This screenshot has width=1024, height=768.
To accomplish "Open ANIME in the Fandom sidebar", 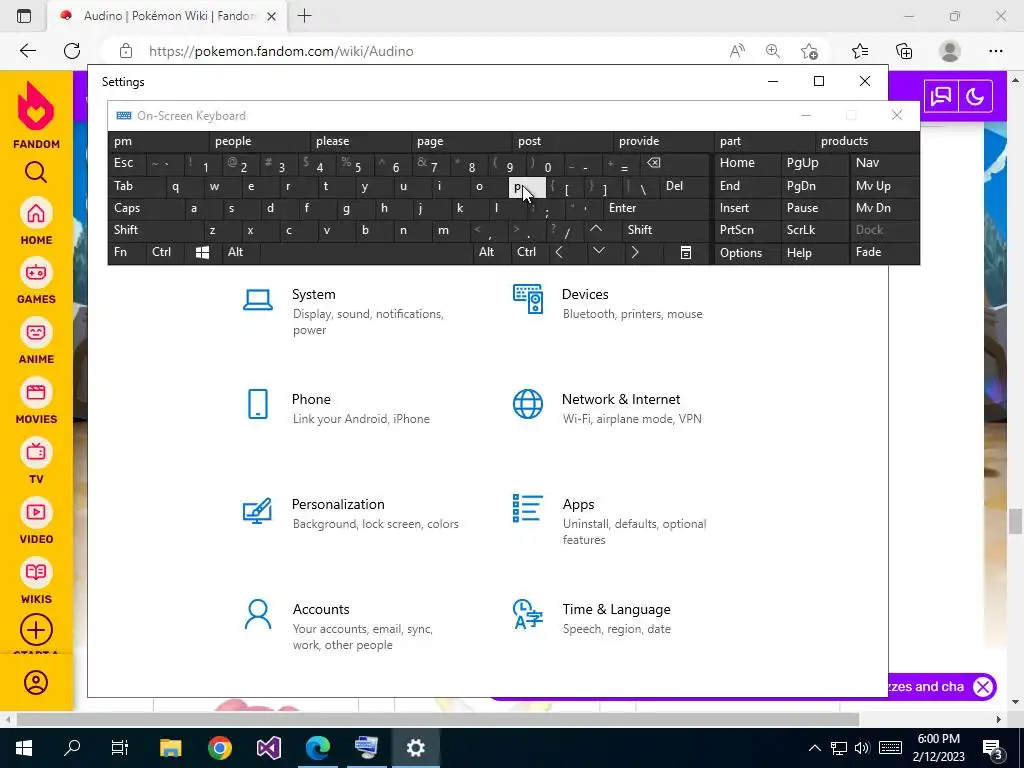I will click(x=36, y=341).
